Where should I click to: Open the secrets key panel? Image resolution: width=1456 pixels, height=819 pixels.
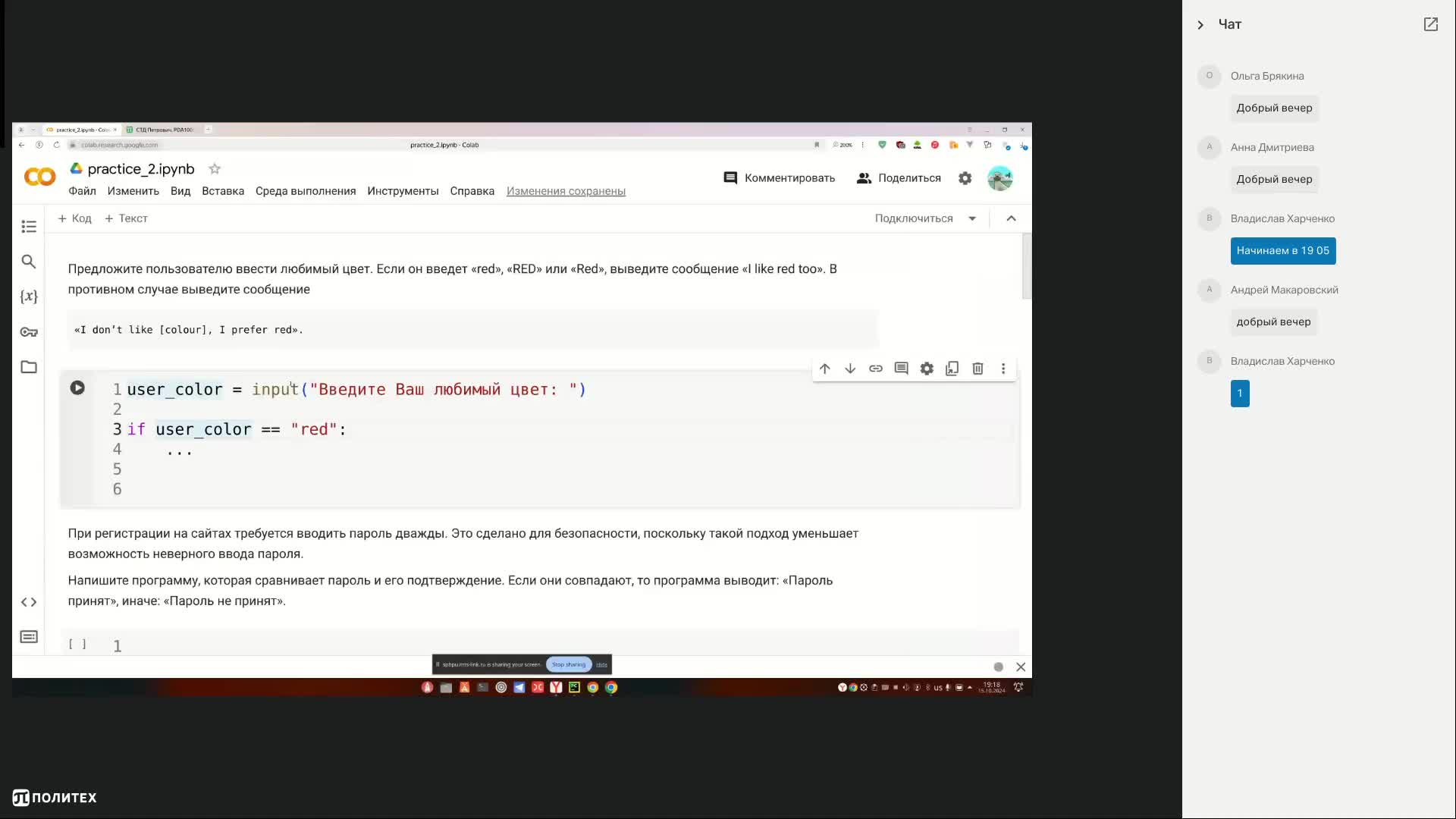pos(29,332)
